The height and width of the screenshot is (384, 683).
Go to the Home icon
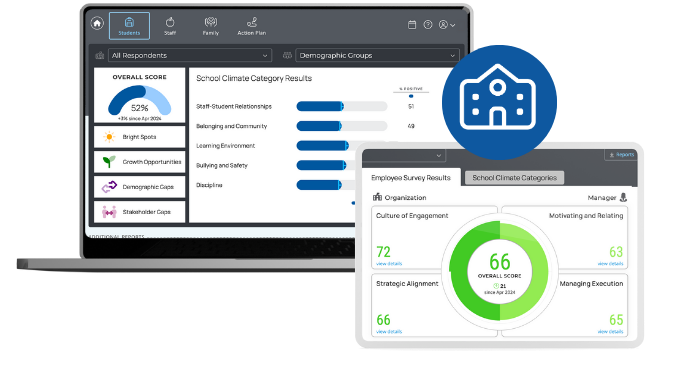(97, 23)
